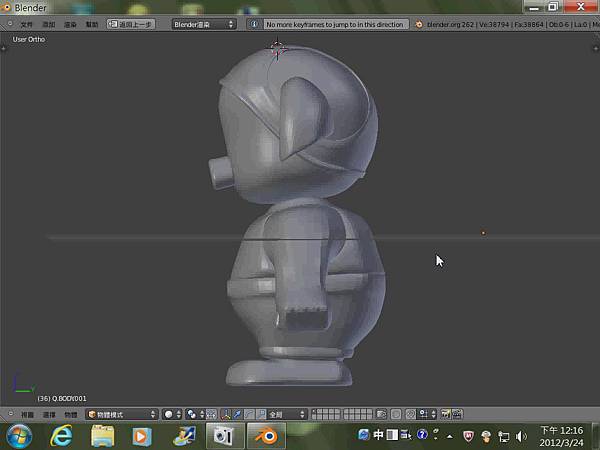Open the snap element type dropdown

click(427, 414)
